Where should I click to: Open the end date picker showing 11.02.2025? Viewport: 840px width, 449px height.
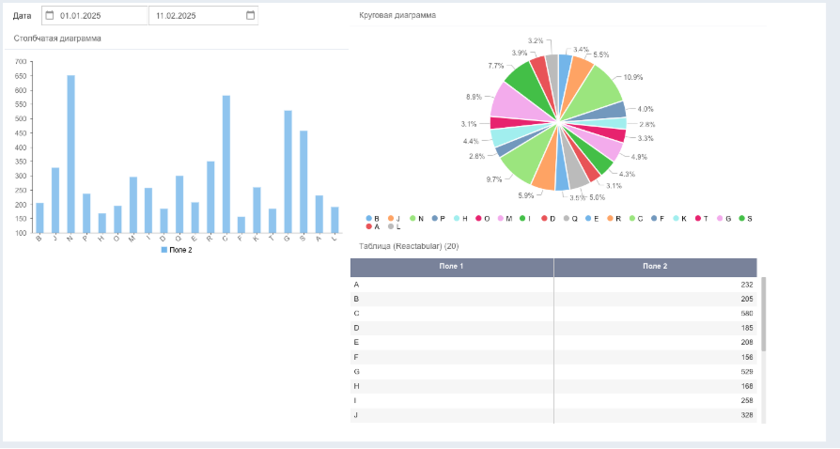[195, 16]
